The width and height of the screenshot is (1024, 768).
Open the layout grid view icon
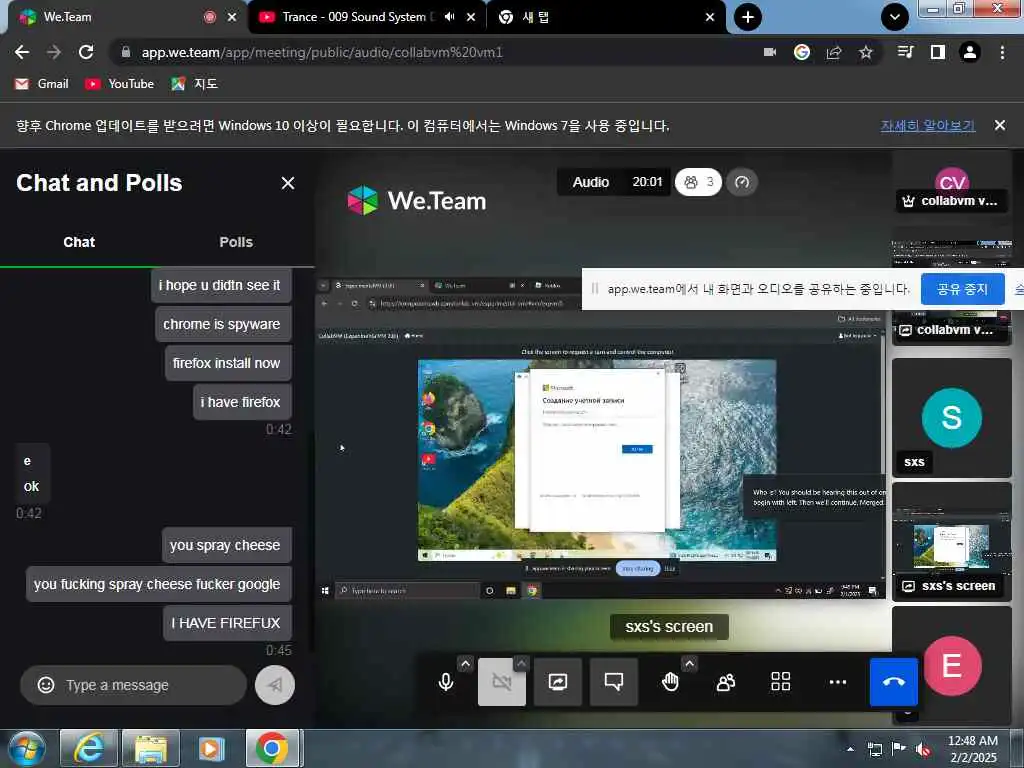click(x=780, y=682)
